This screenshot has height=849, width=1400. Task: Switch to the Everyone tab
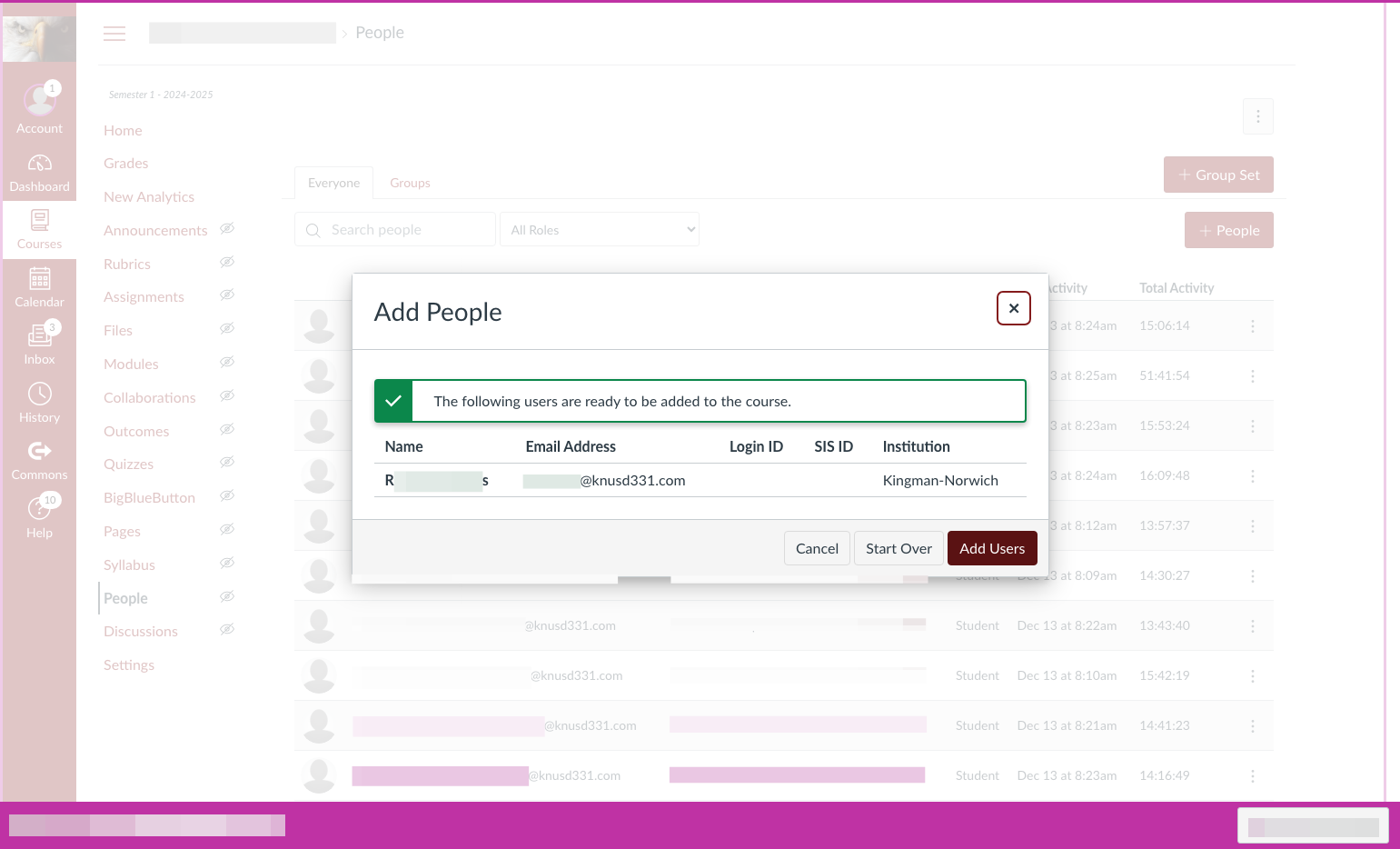coord(333,183)
